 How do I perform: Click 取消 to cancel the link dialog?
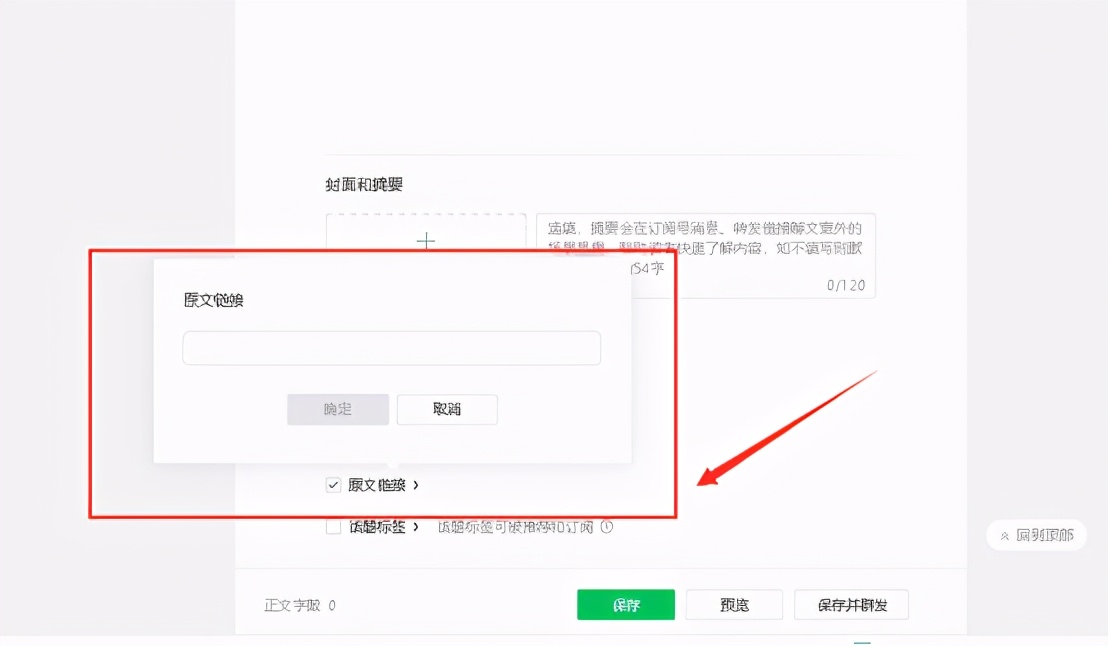click(447, 409)
